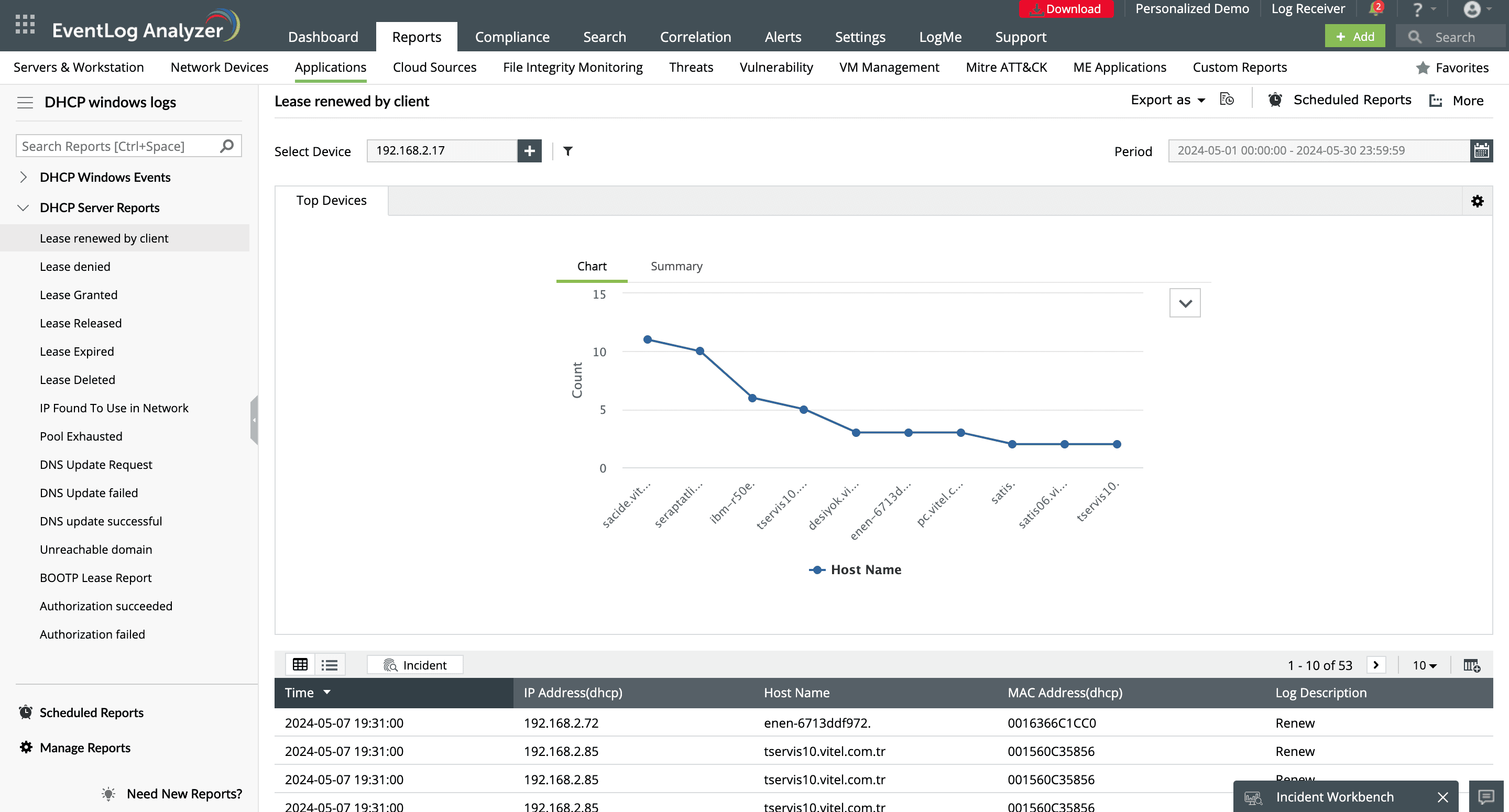Open the Export as dropdown

[1167, 100]
